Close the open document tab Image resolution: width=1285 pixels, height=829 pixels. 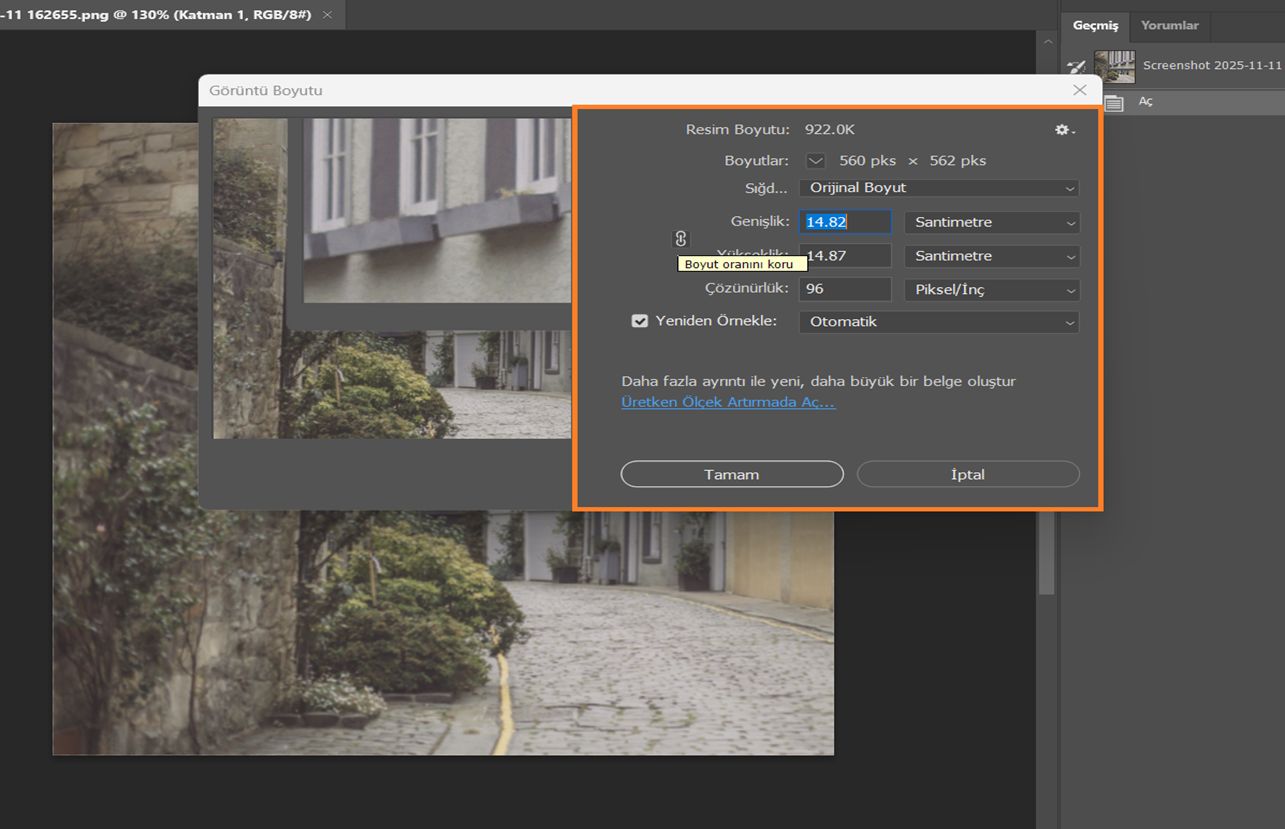[x=327, y=15]
